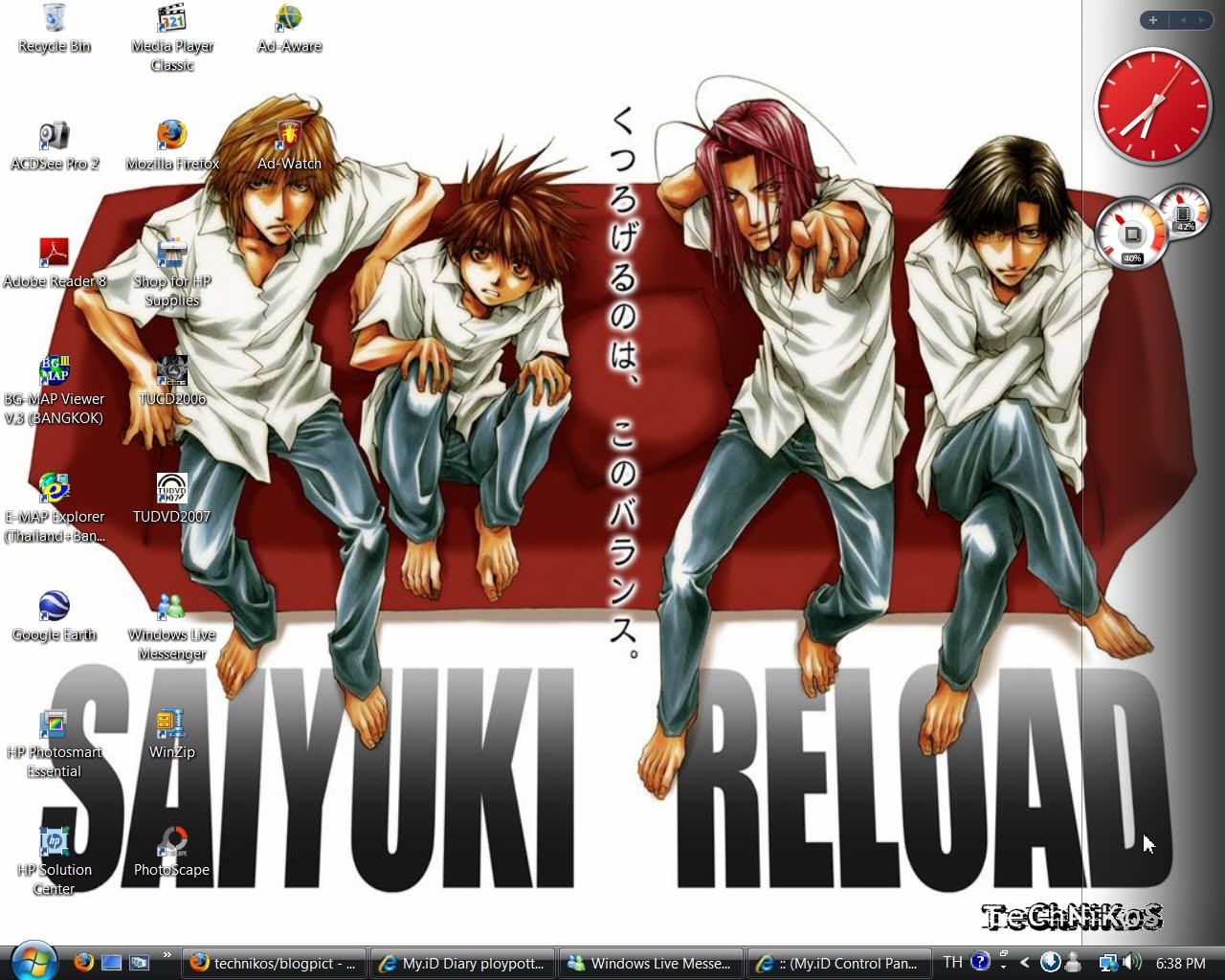The image size is (1225, 980).
Task: Launch Mozilla Firefox from the desktop
Action: point(172,138)
